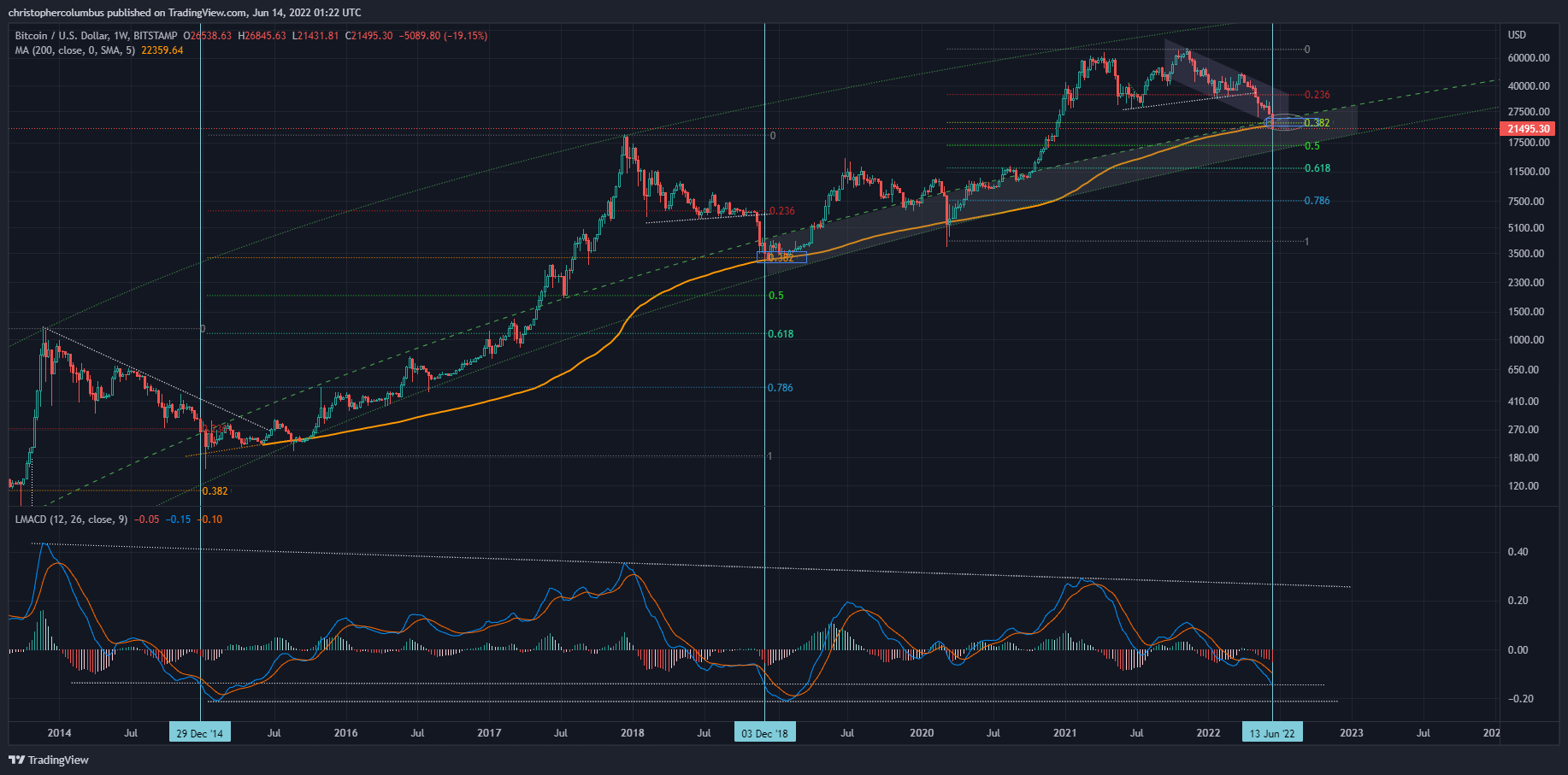
Task: Click the 1500.00 price axis label
Action: tap(1526, 312)
